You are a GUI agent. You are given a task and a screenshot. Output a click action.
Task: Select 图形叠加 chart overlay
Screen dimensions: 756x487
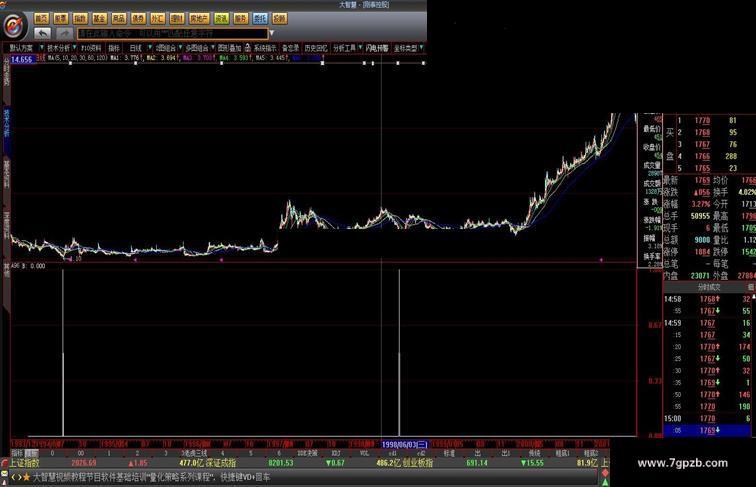[230, 48]
